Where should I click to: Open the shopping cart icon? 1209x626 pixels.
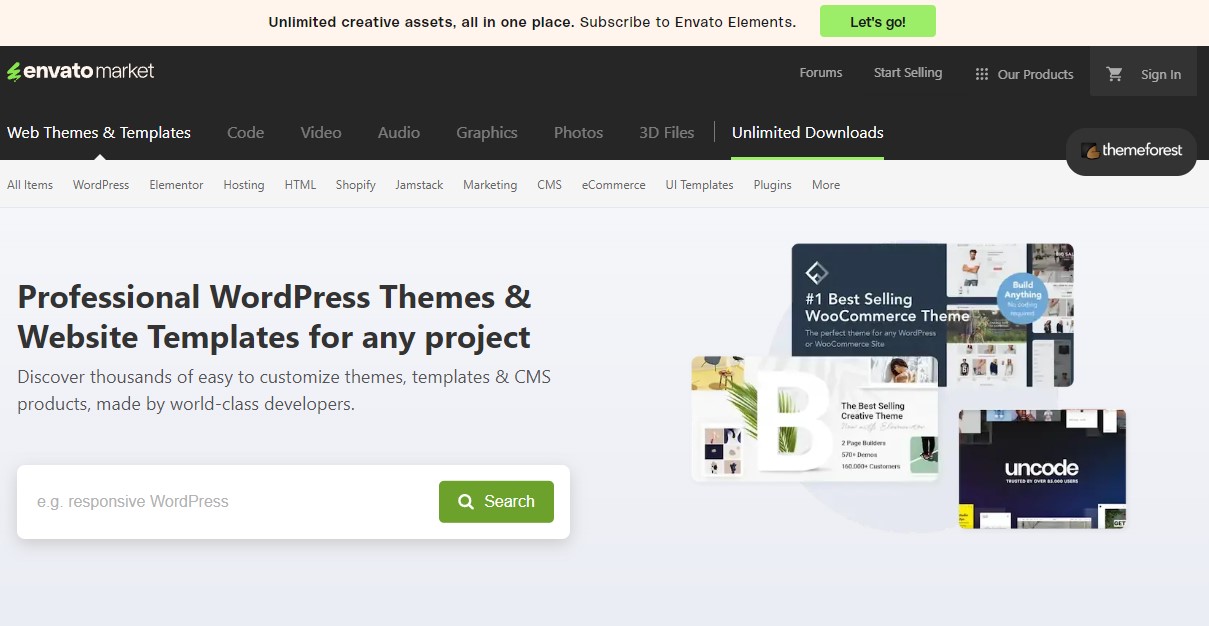pyautogui.click(x=1114, y=74)
